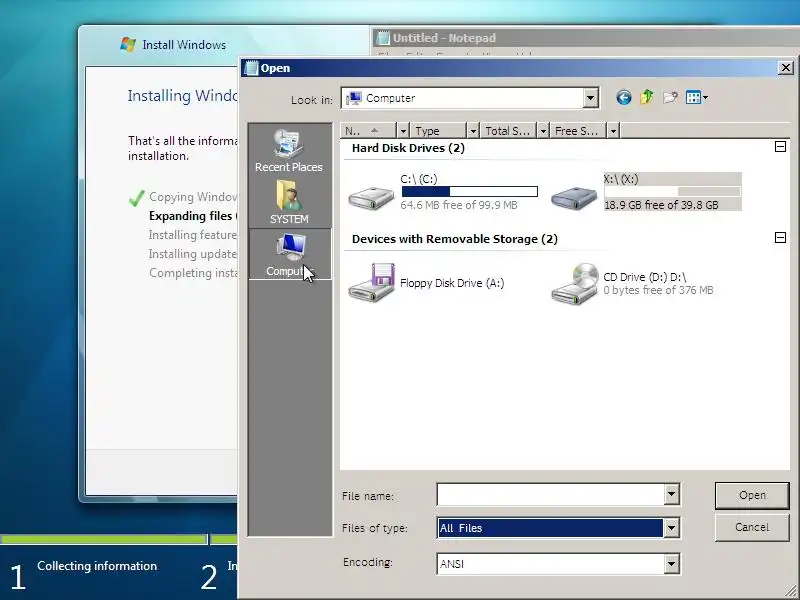The width and height of the screenshot is (800, 600).
Task: Collapse the Hard Disk Drives group
Action: pos(780,147)
